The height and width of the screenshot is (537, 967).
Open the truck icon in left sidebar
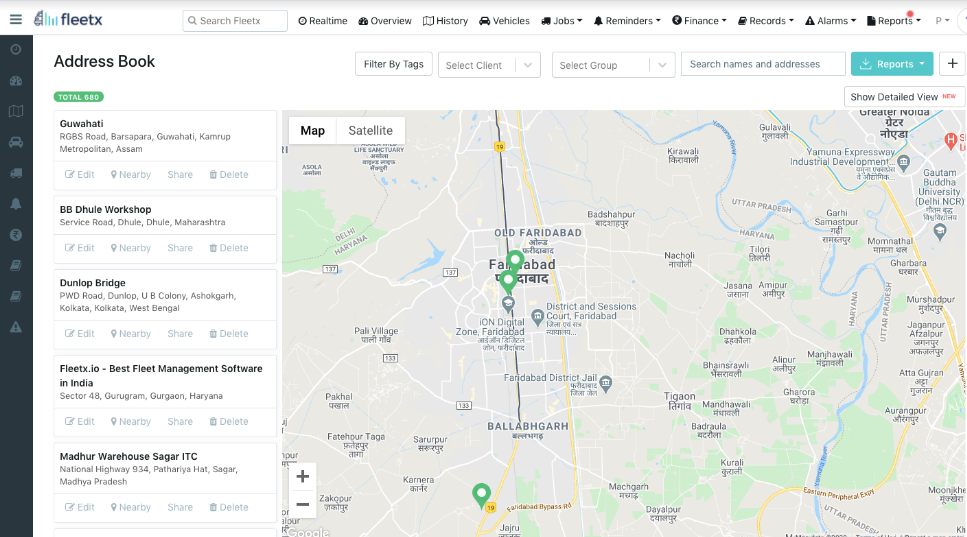16,173
